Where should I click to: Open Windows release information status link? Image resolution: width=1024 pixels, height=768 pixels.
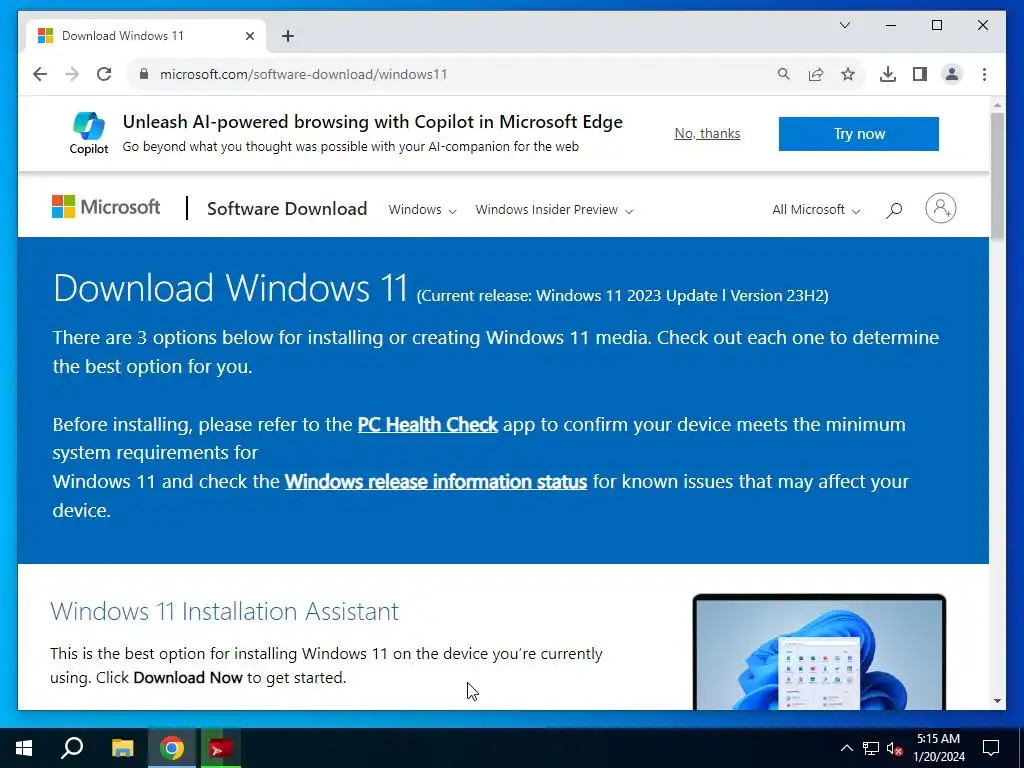tap(436, 482)
